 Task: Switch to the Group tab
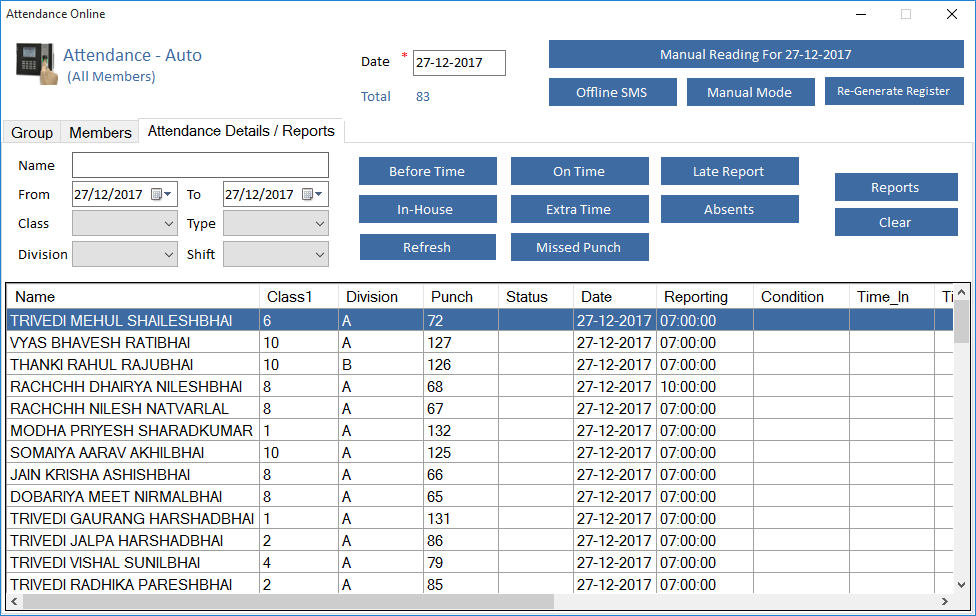tap(32, 132)
